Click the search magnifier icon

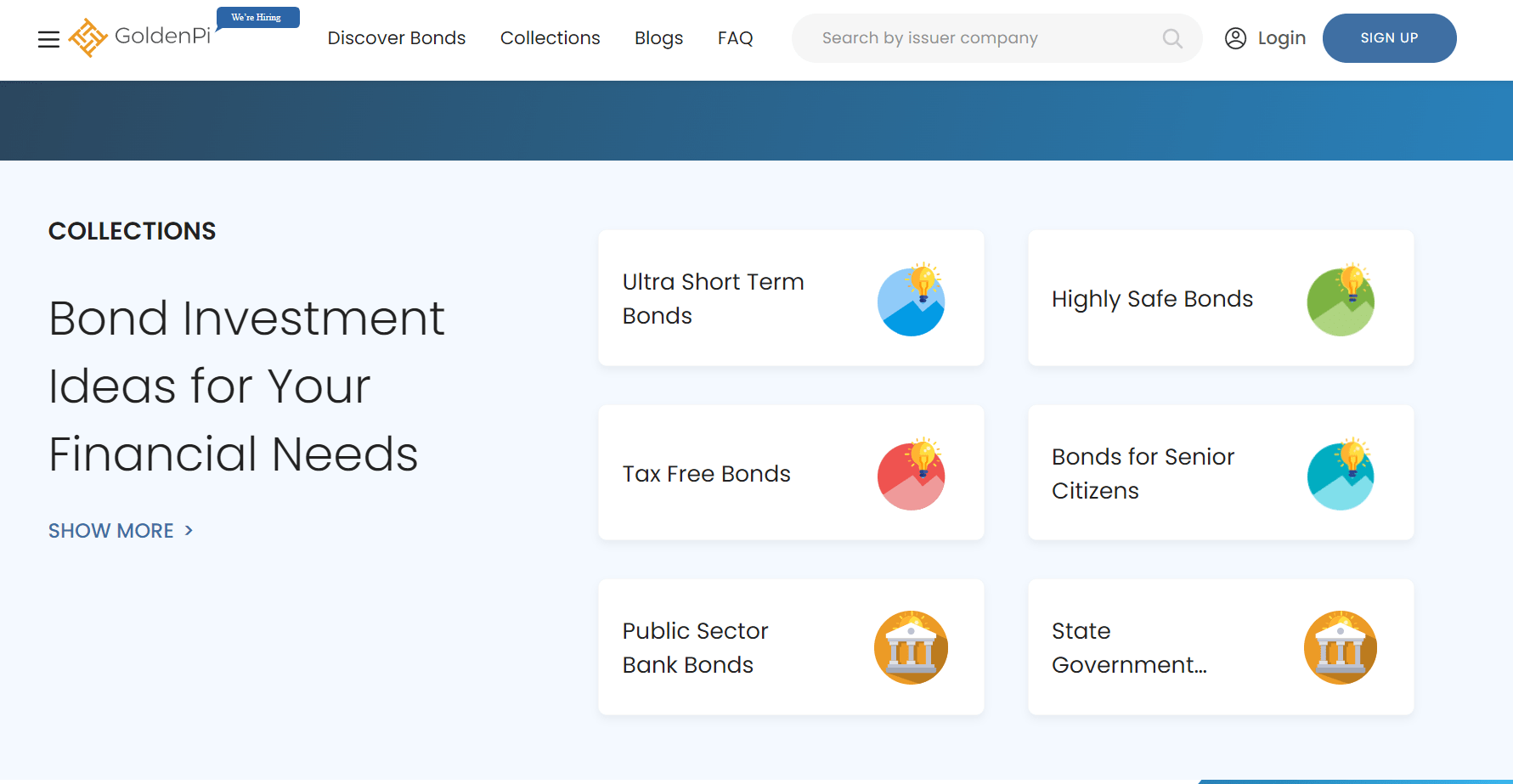tap(1172, 38)
